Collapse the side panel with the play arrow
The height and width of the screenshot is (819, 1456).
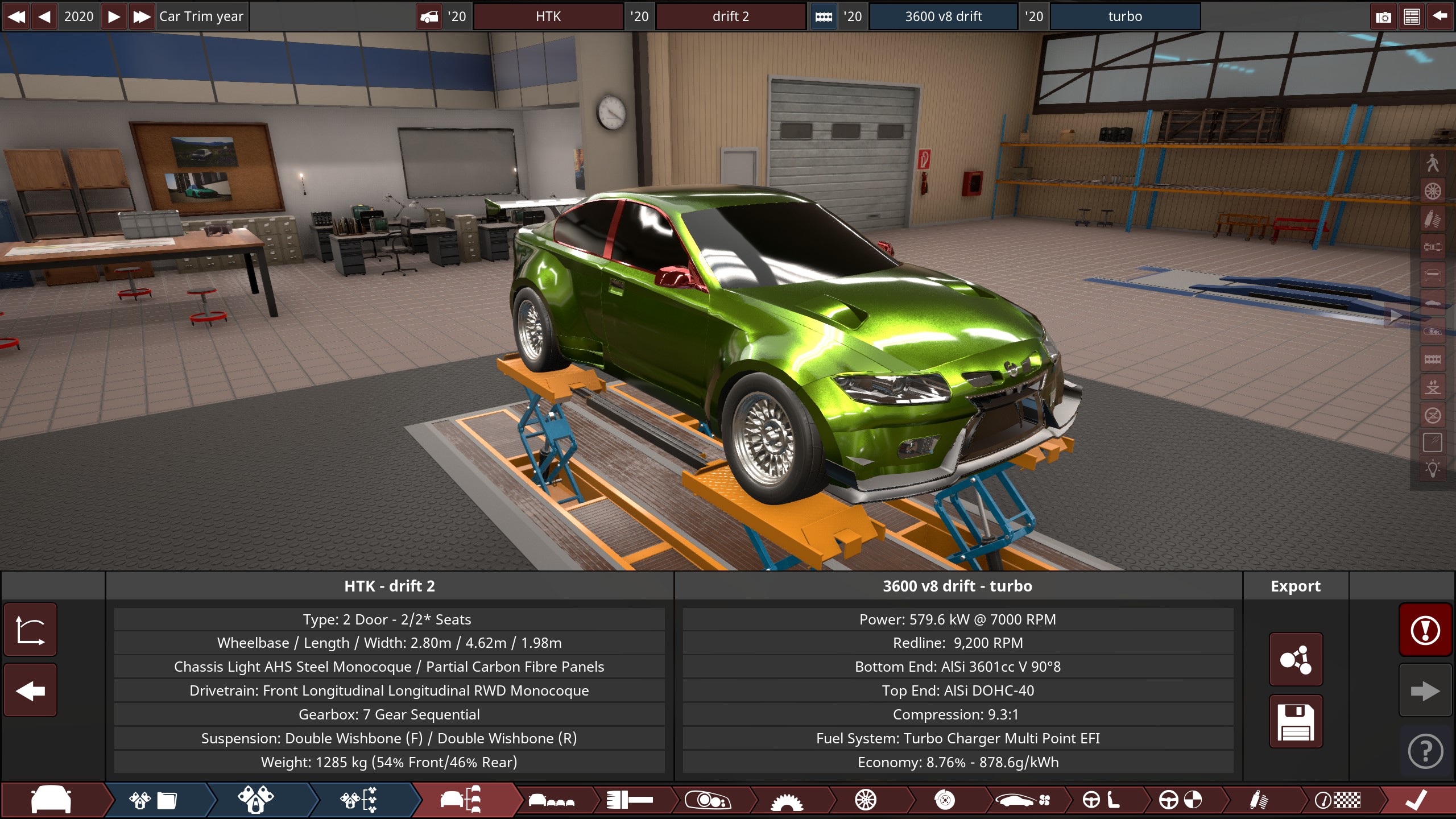pyautogui.click(x=1396, y=315)
